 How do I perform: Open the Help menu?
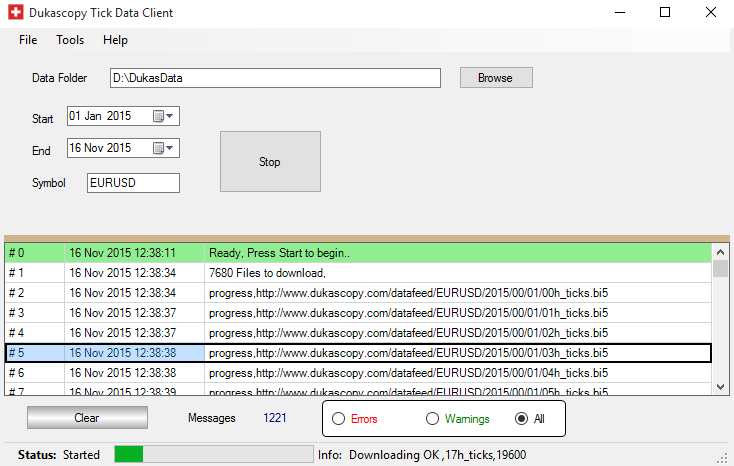point(115,40)
